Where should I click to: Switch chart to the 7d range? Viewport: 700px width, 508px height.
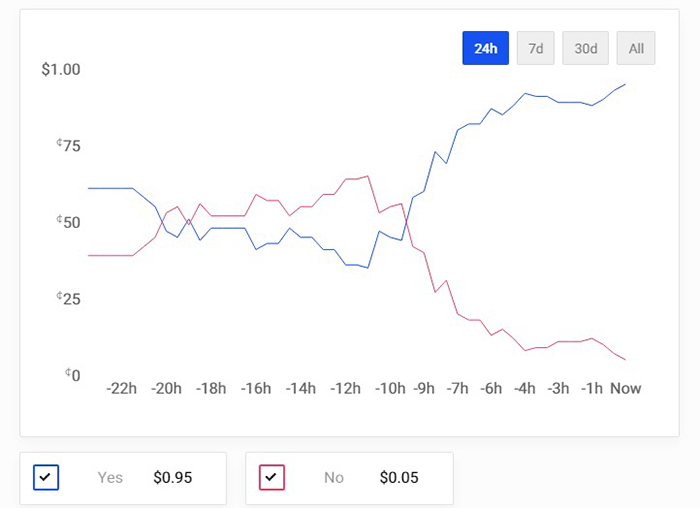coord(536,48)
